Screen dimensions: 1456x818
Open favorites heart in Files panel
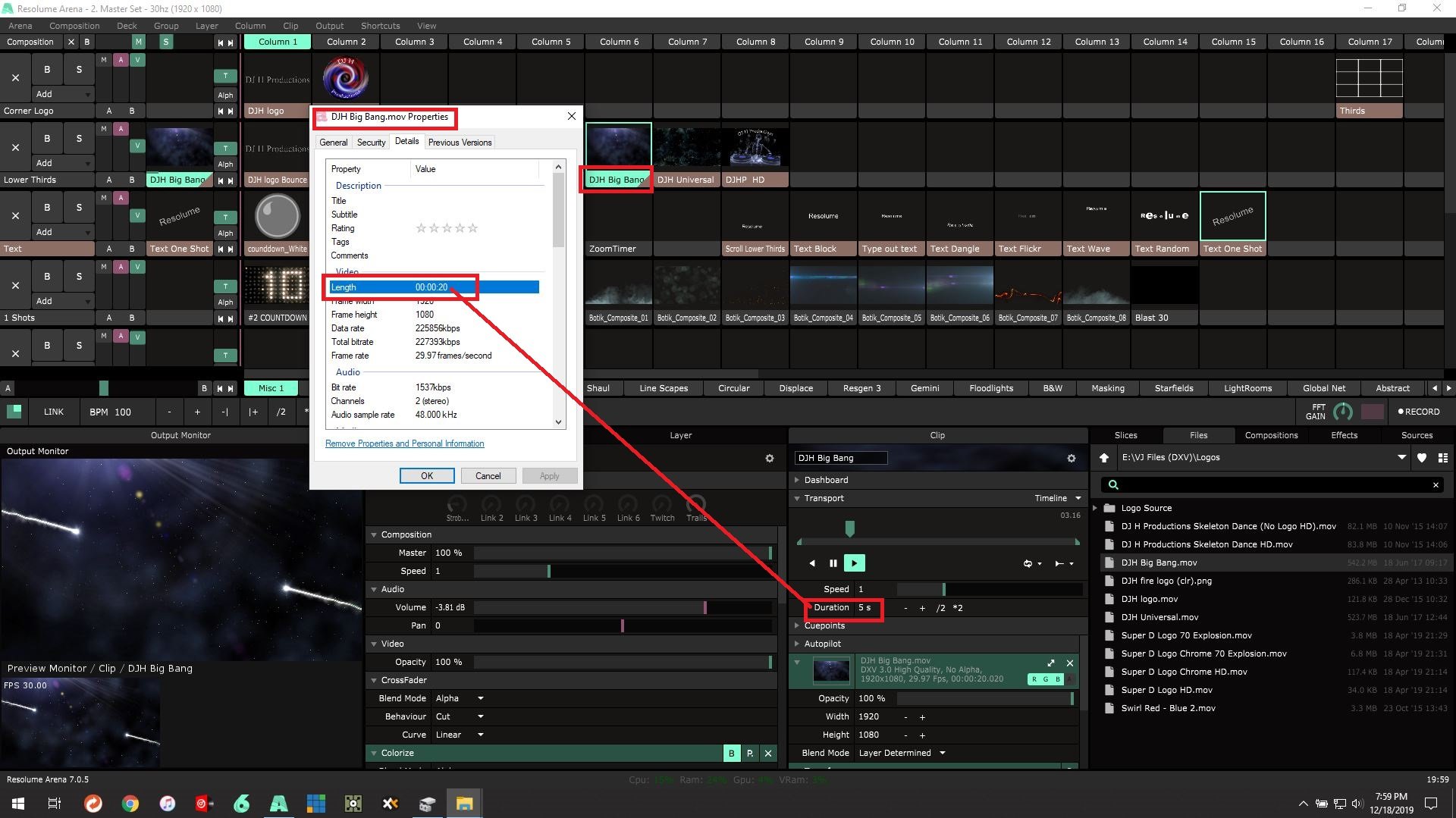tap(1422, 458)
